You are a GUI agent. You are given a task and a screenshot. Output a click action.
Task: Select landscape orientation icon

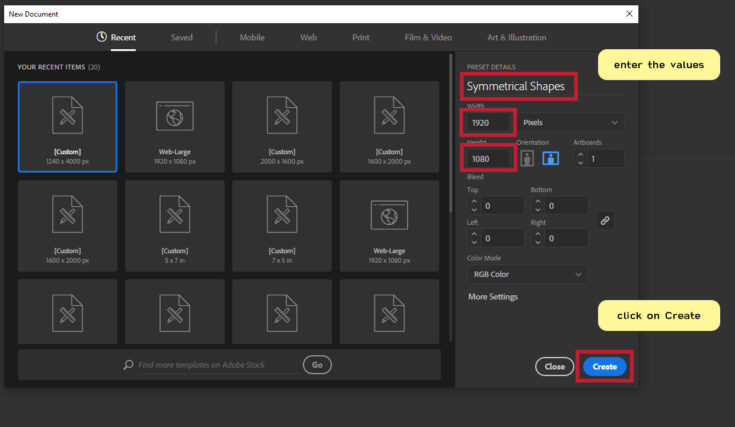point(550,159)
